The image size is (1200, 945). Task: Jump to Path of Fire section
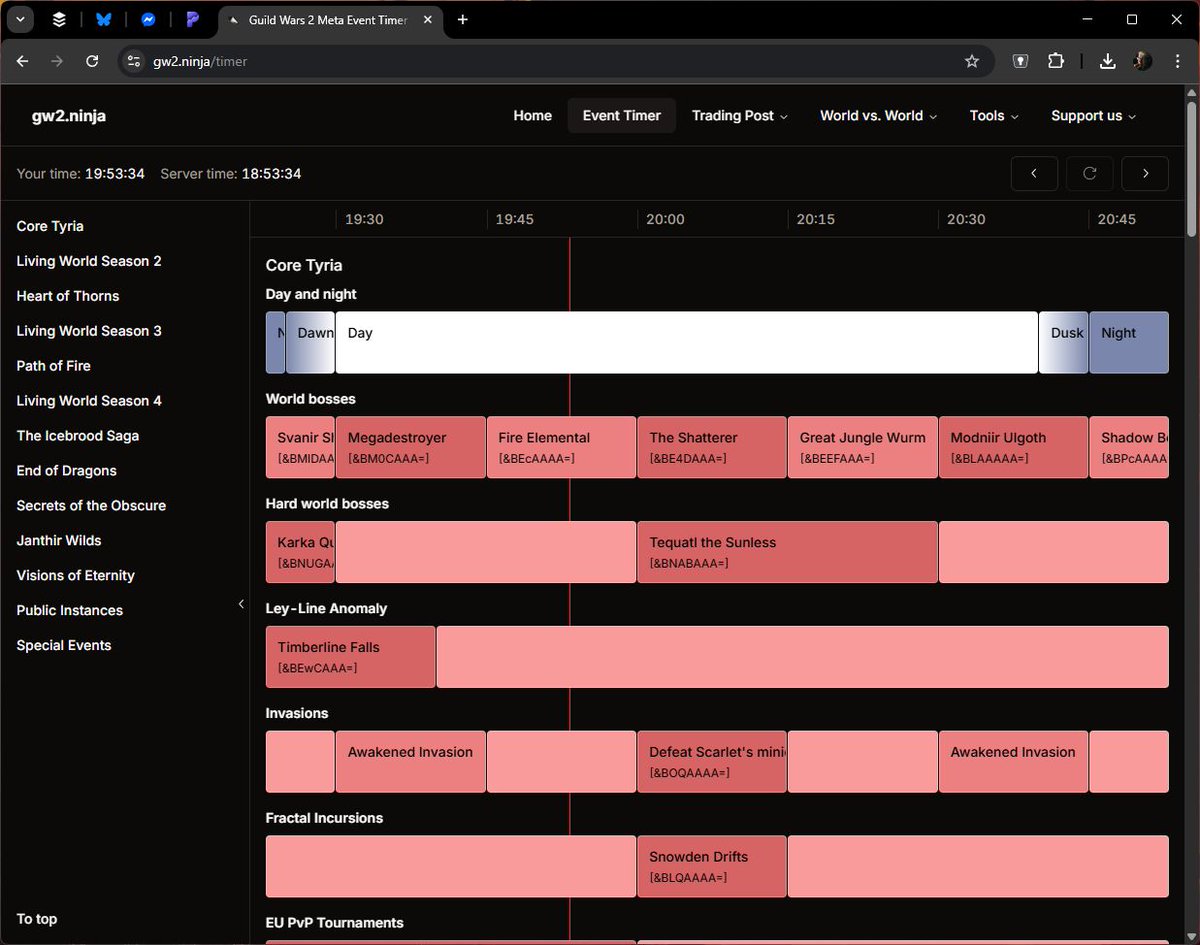54,366
